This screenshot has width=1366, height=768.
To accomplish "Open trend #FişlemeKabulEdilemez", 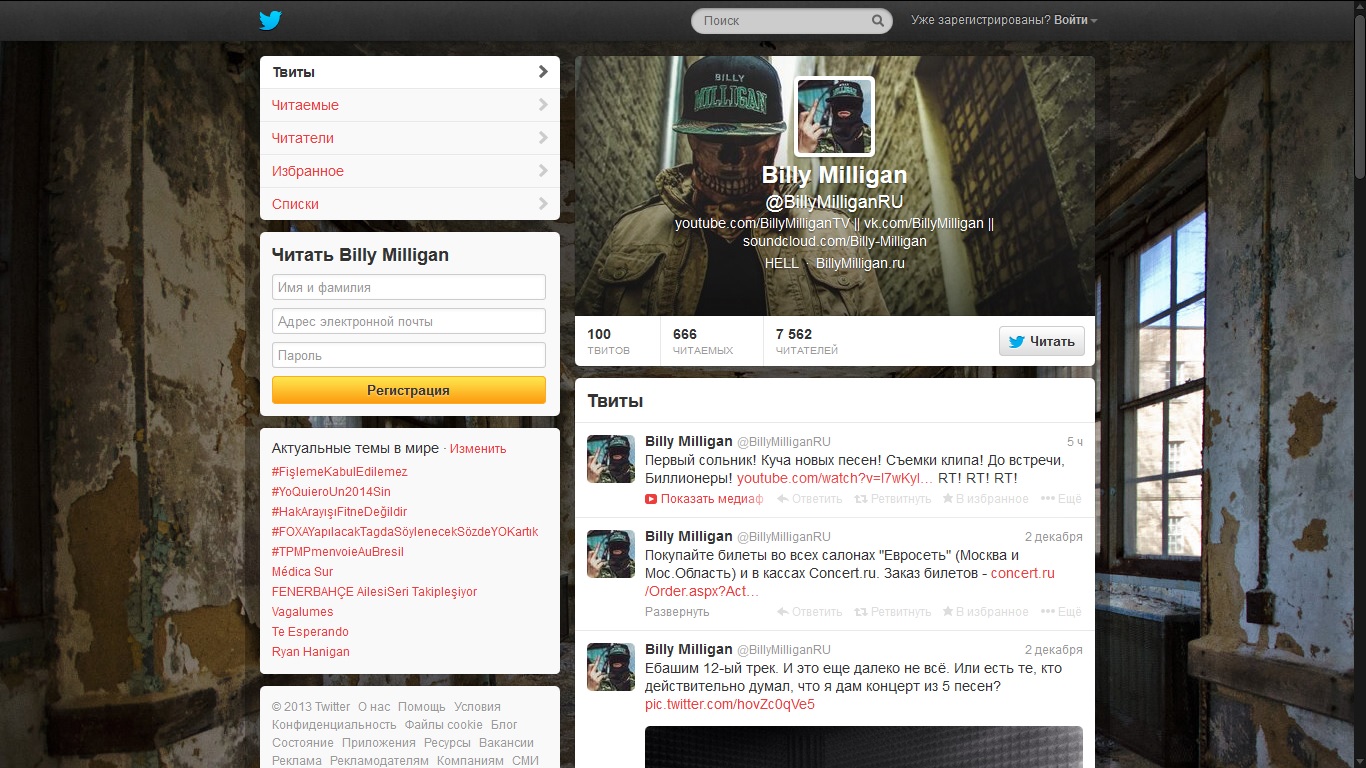I will point(340,472).
